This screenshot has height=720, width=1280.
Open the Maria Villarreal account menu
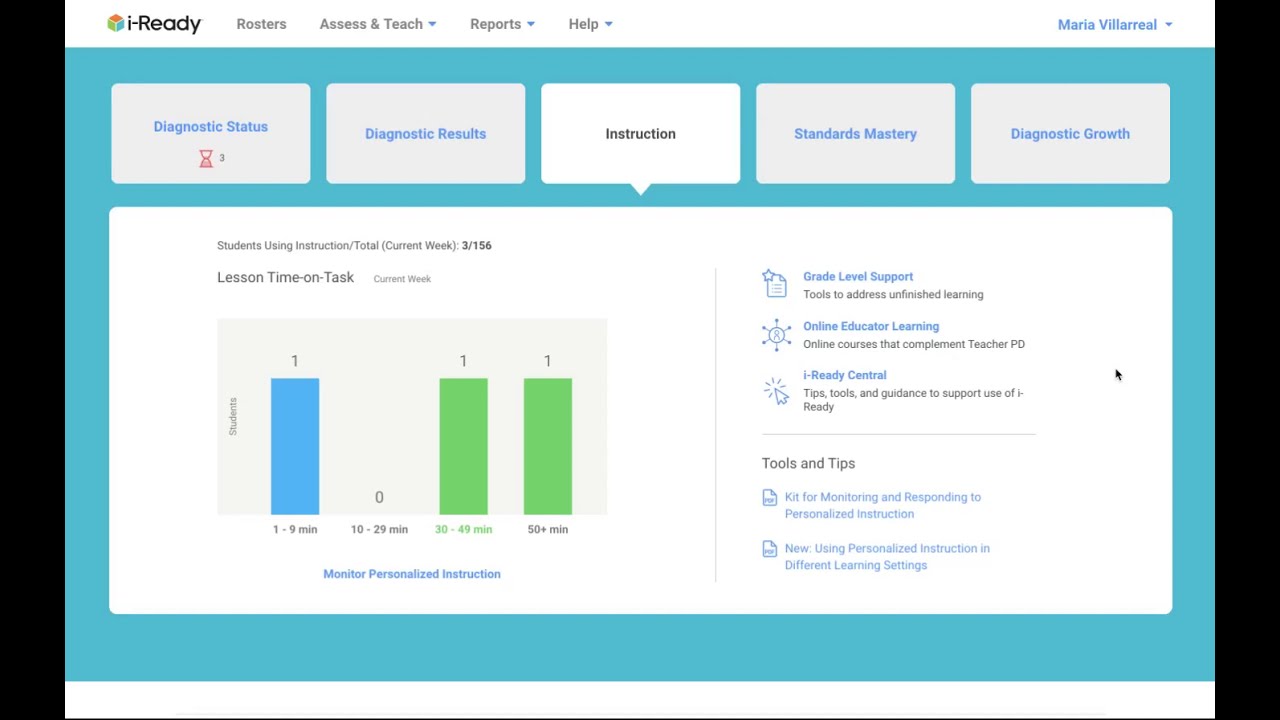coord(1115,25)
